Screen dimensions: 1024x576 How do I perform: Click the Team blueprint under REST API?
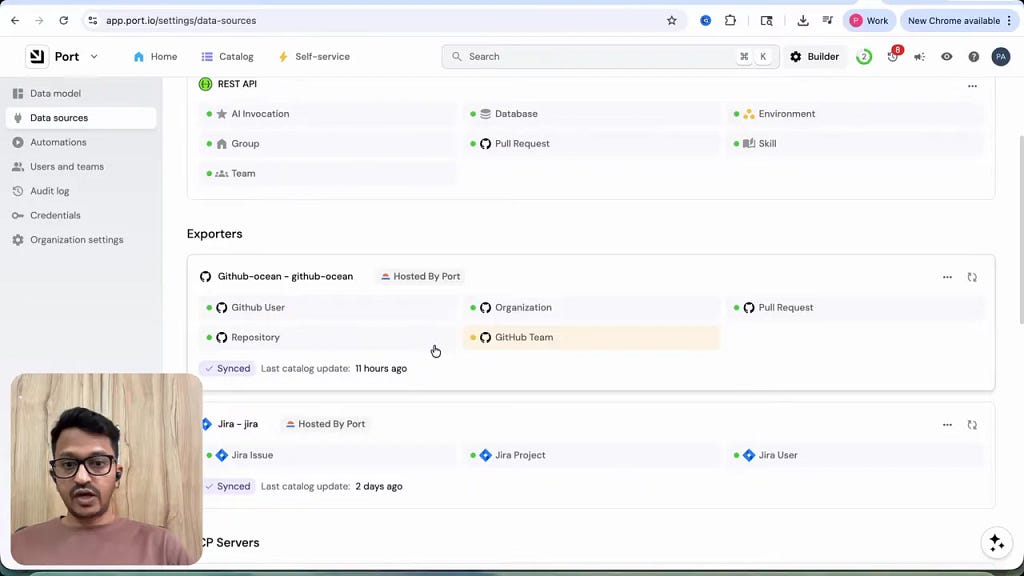click(328, 174)
